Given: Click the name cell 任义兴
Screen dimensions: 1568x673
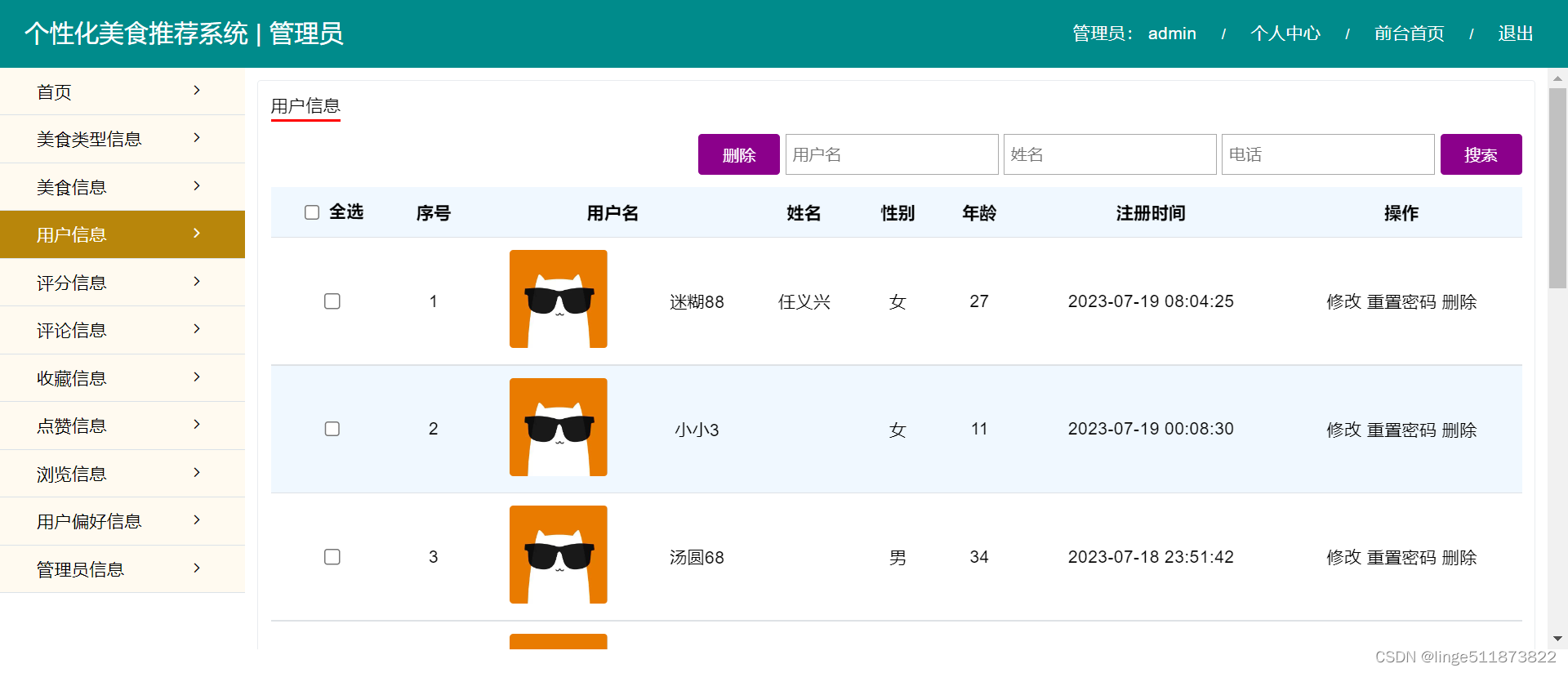Looking at the screenshot, I should click(804, 302).
